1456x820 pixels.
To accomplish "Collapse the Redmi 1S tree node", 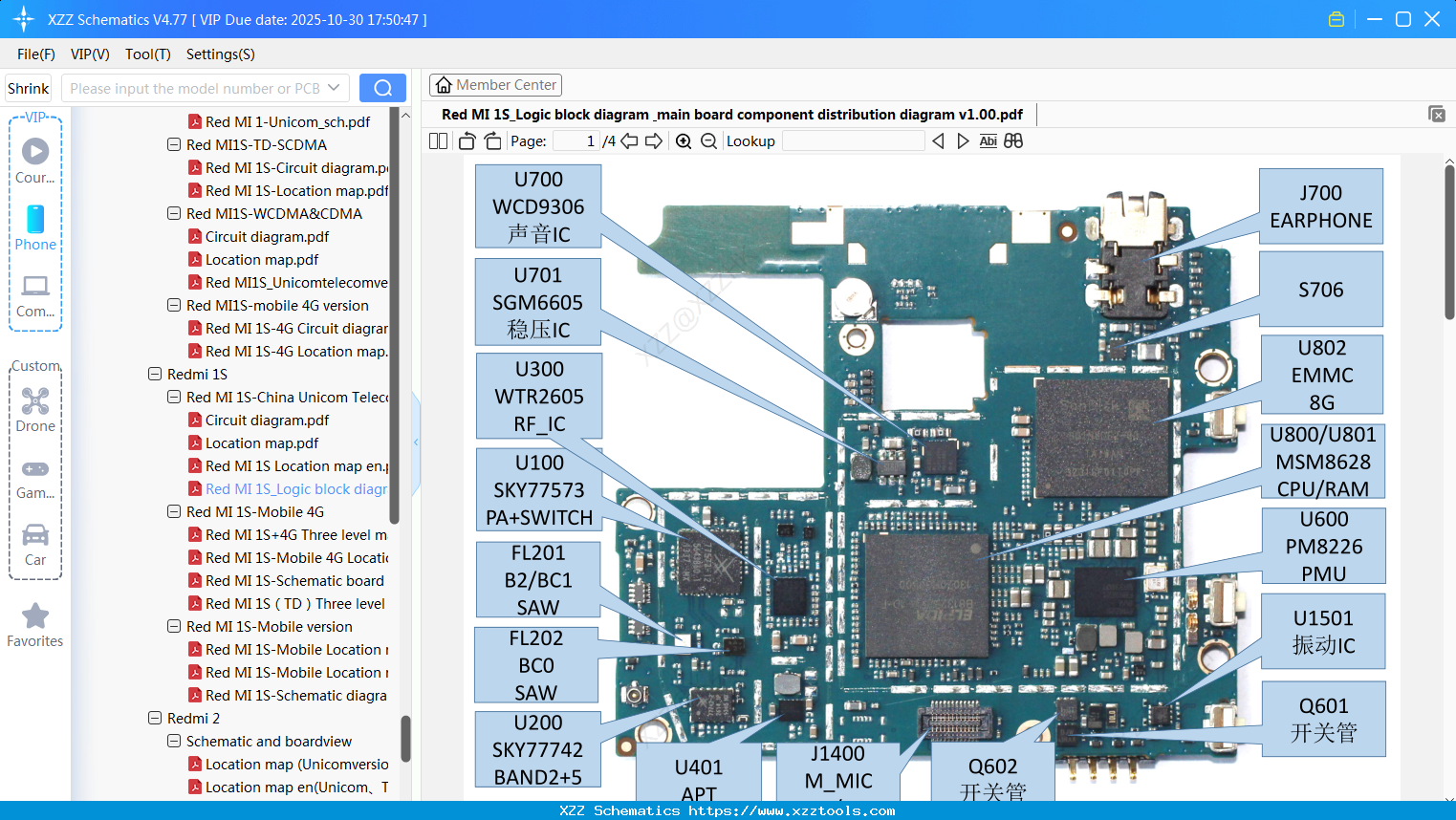I will point(155,374).
